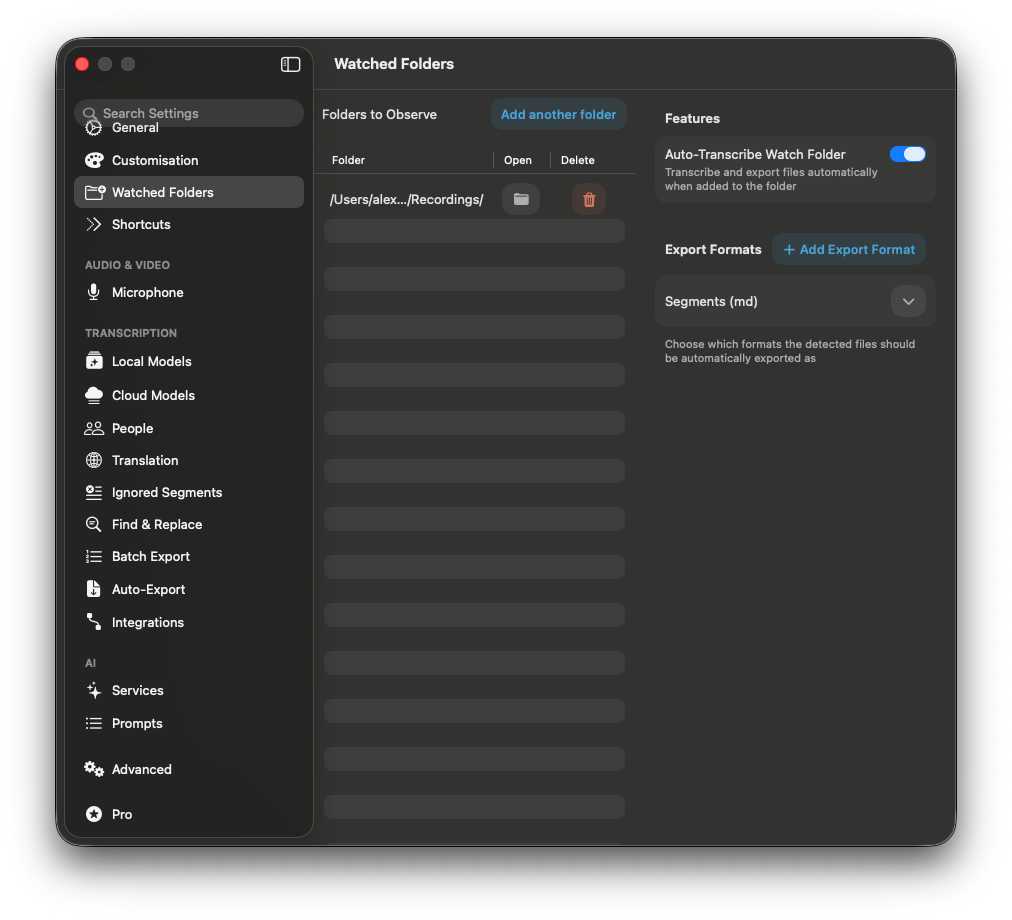Viewport: 1012px width, 920px height.
Task: Expand the Segments (md) format chevron
Action: [908, 301]
